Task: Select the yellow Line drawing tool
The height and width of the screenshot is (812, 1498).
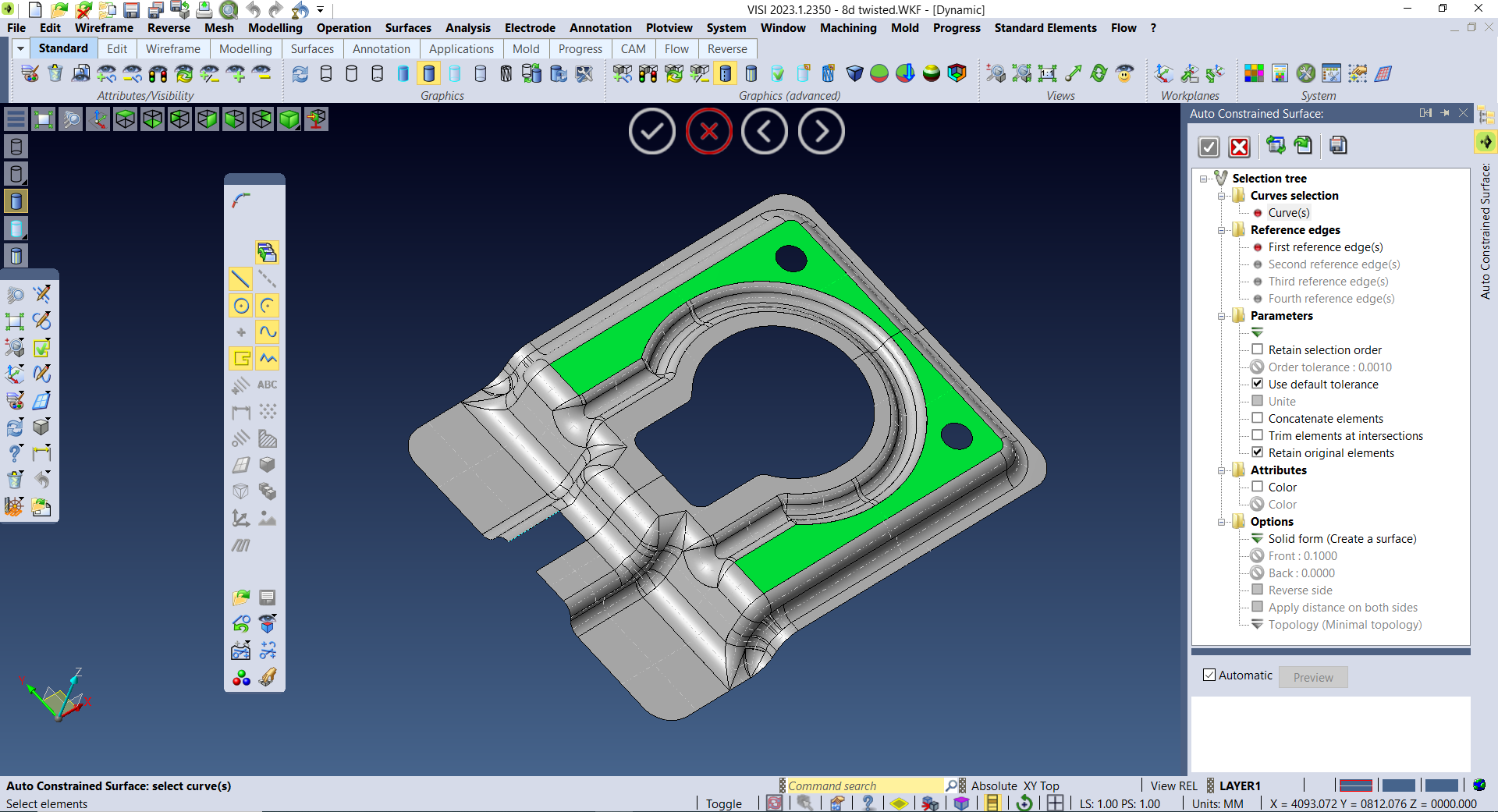Action: [x=241, y=278]
